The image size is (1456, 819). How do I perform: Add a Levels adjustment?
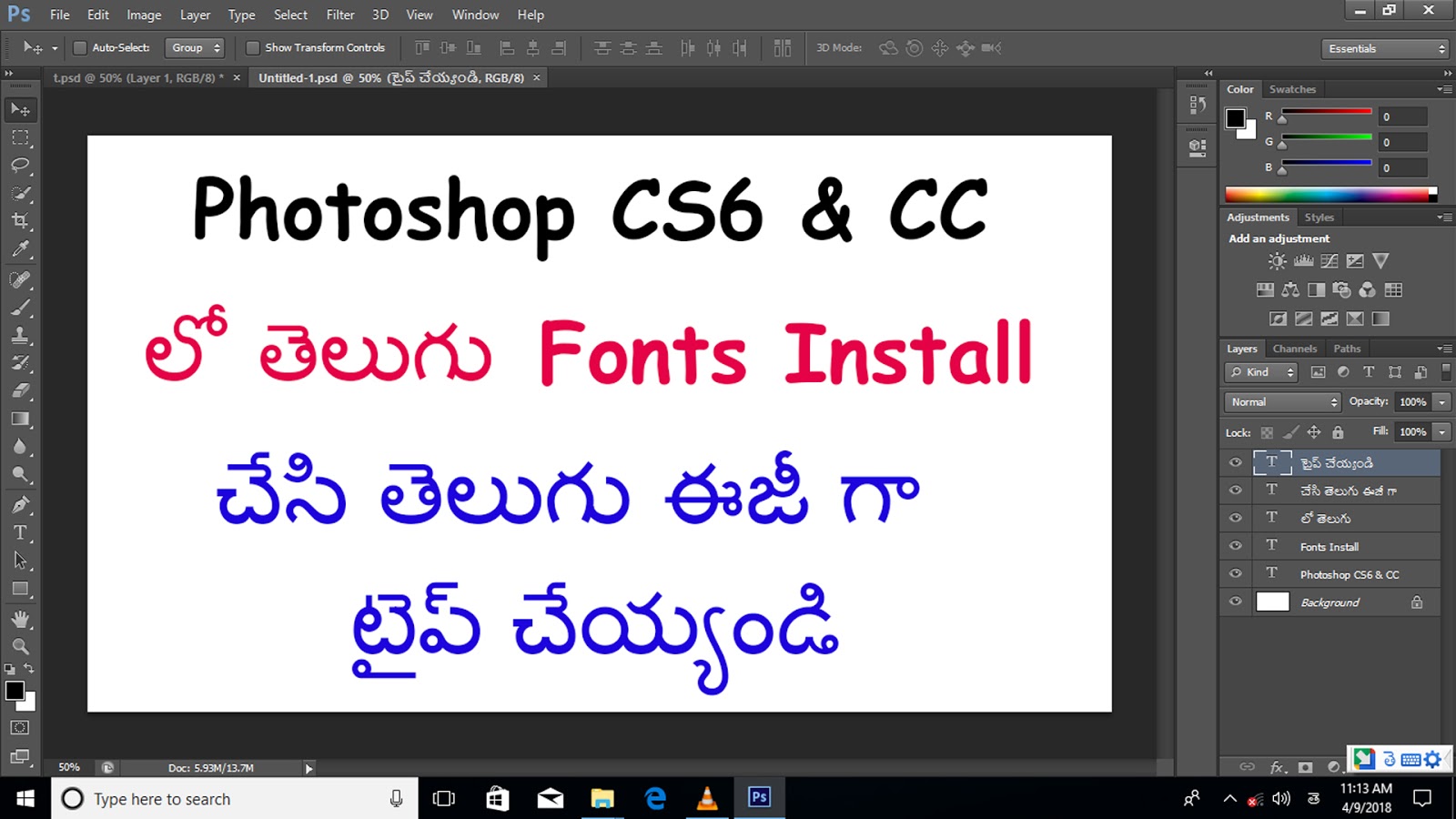(x=1304, y=261)
